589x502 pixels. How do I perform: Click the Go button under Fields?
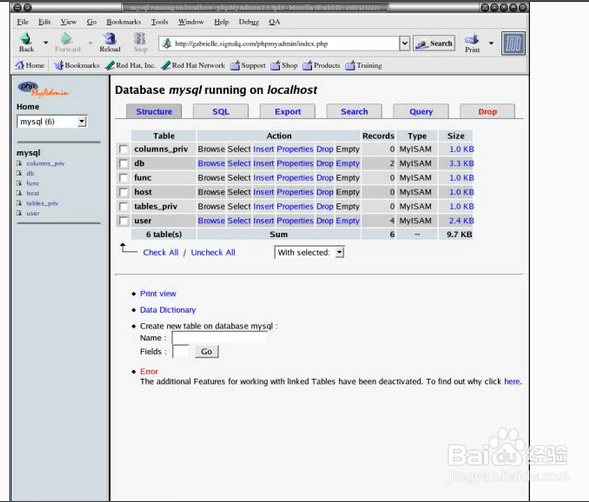coord(207,352)
